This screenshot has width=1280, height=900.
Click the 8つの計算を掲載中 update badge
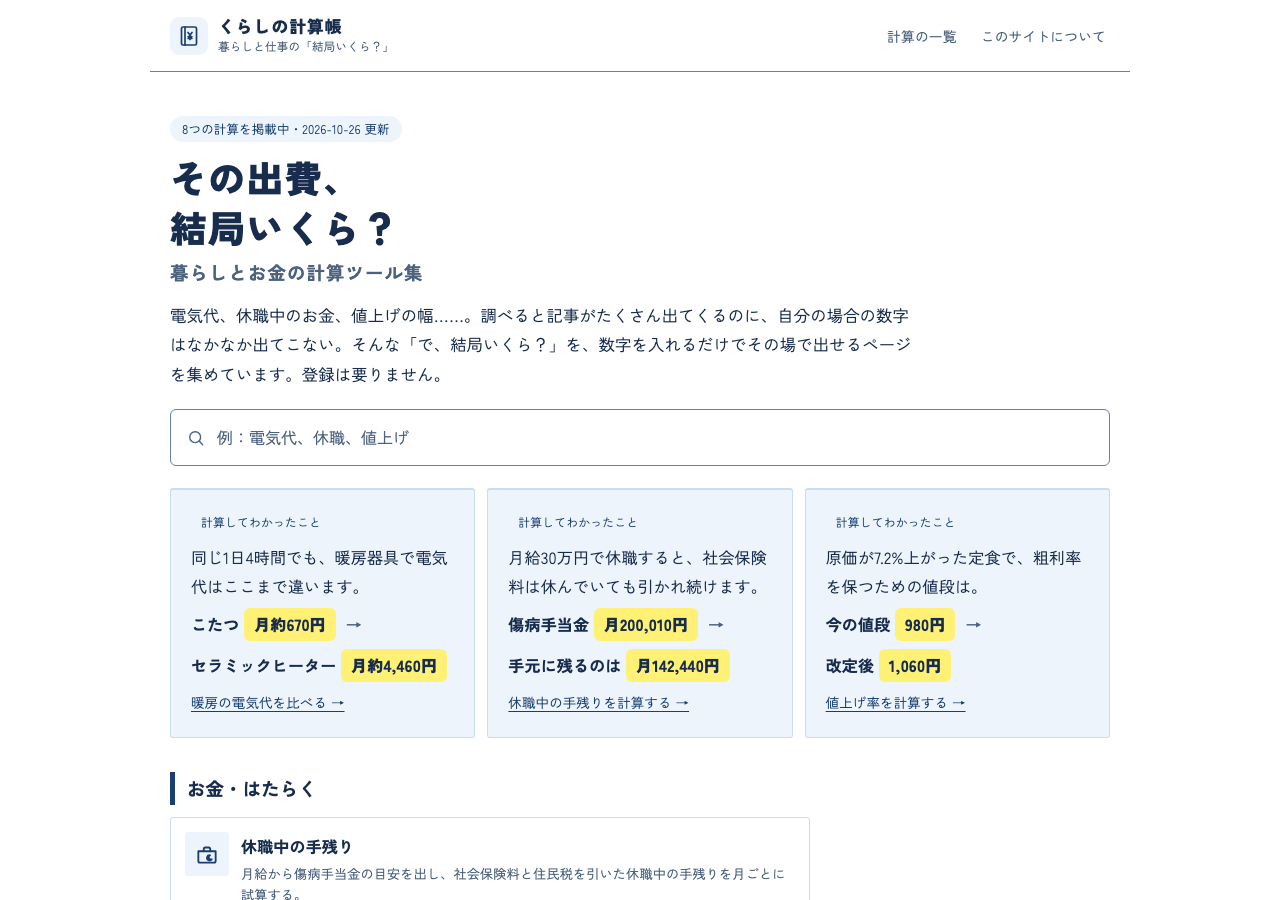tap(286, 129)
